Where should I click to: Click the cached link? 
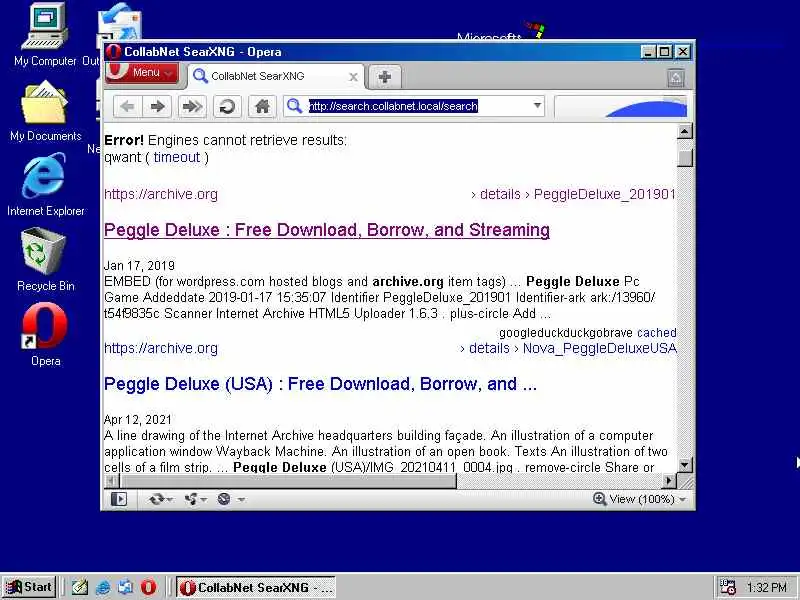[x=657, y=333]
